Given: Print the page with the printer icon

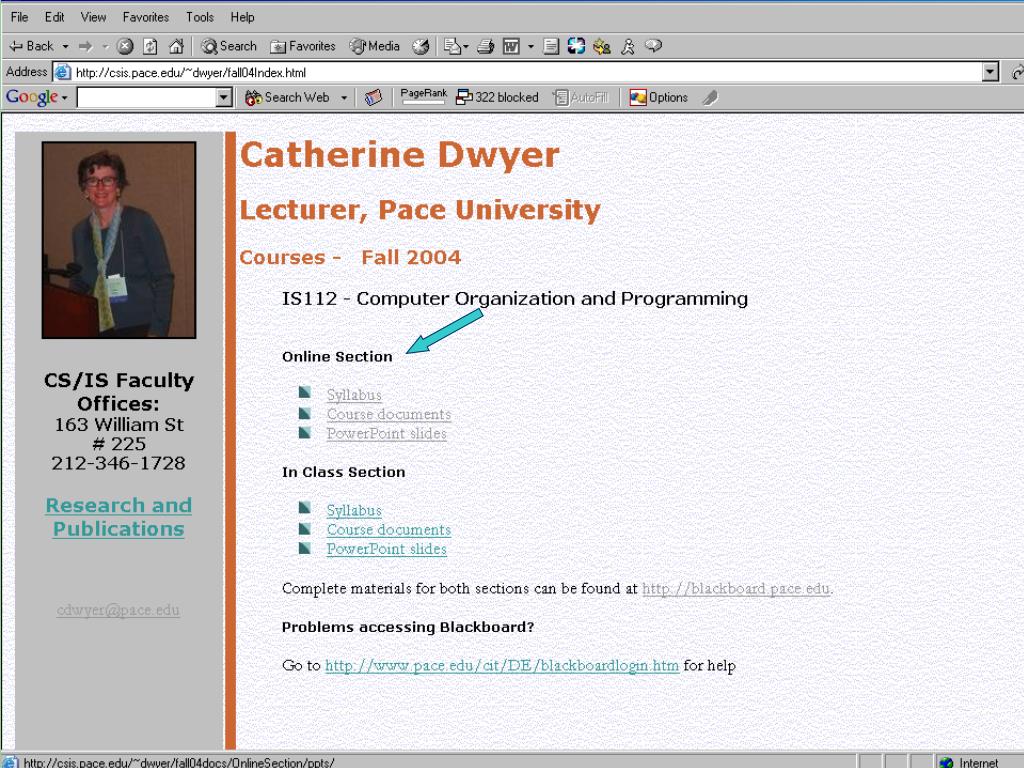Looking at the screenshot, I should click(x=485, y=46).
